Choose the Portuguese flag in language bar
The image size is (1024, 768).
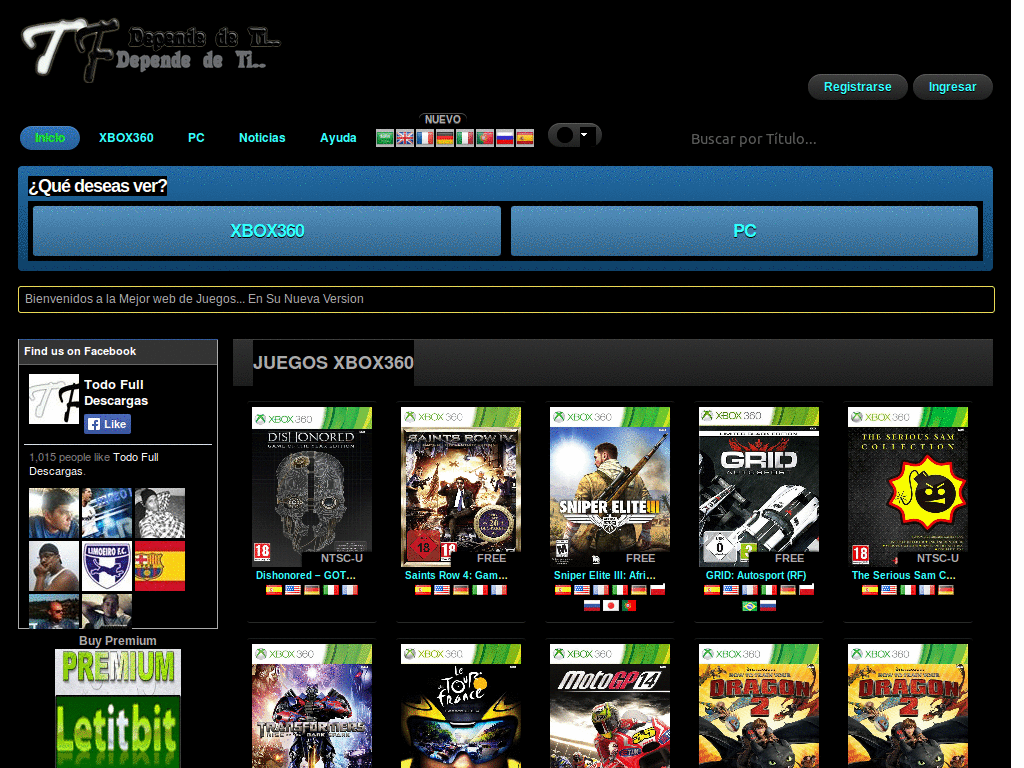485,138
